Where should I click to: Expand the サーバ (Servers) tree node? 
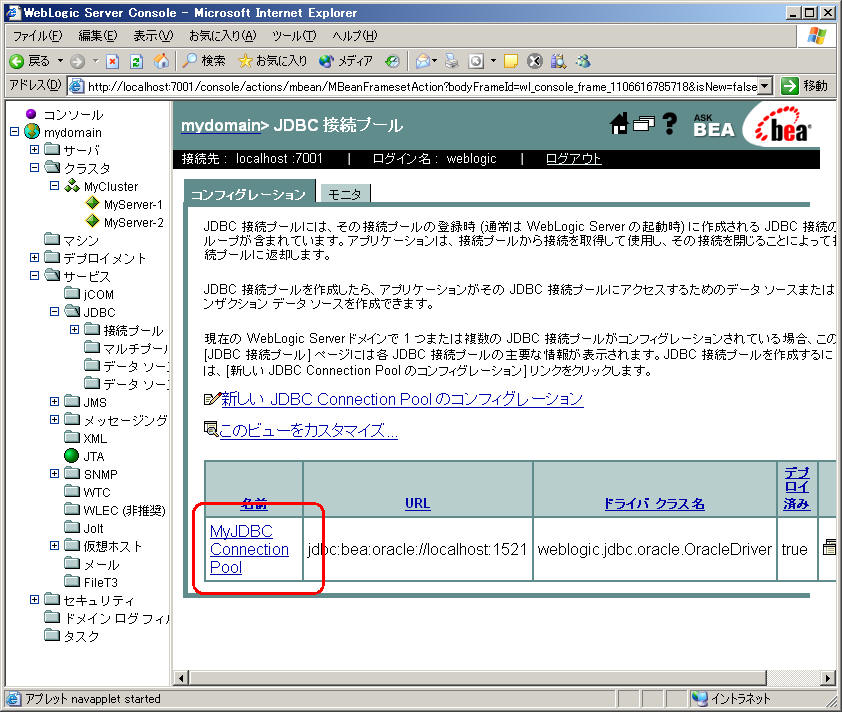(x=35, y=150)
